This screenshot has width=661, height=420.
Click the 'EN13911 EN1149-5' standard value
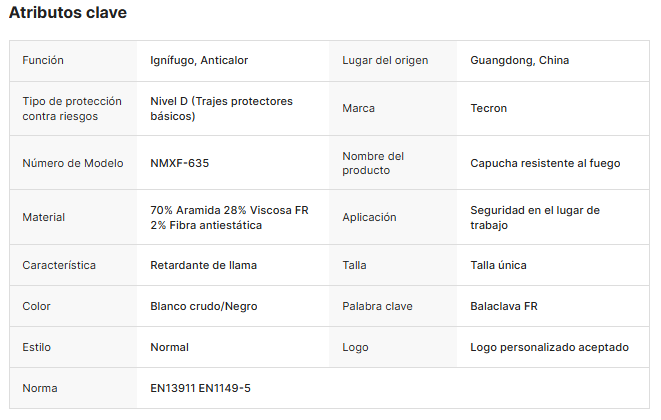point(200,388)
